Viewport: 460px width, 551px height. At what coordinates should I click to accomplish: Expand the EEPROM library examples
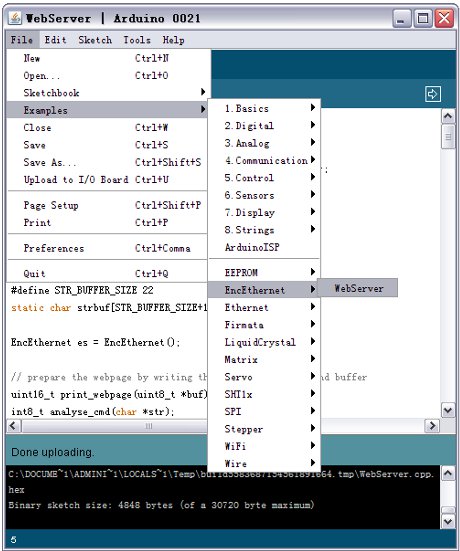264,272
